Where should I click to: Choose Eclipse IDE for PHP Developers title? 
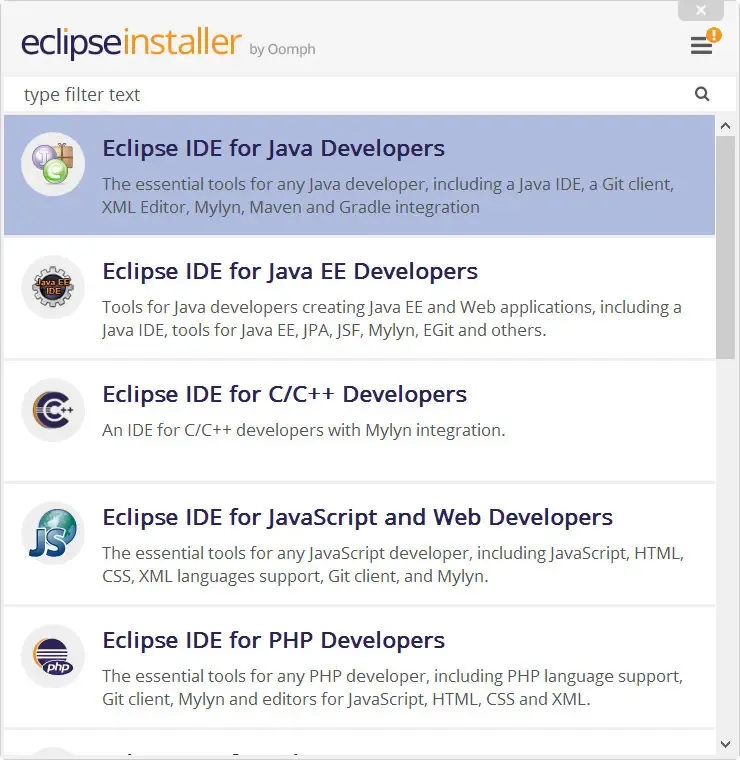[273, 640]
